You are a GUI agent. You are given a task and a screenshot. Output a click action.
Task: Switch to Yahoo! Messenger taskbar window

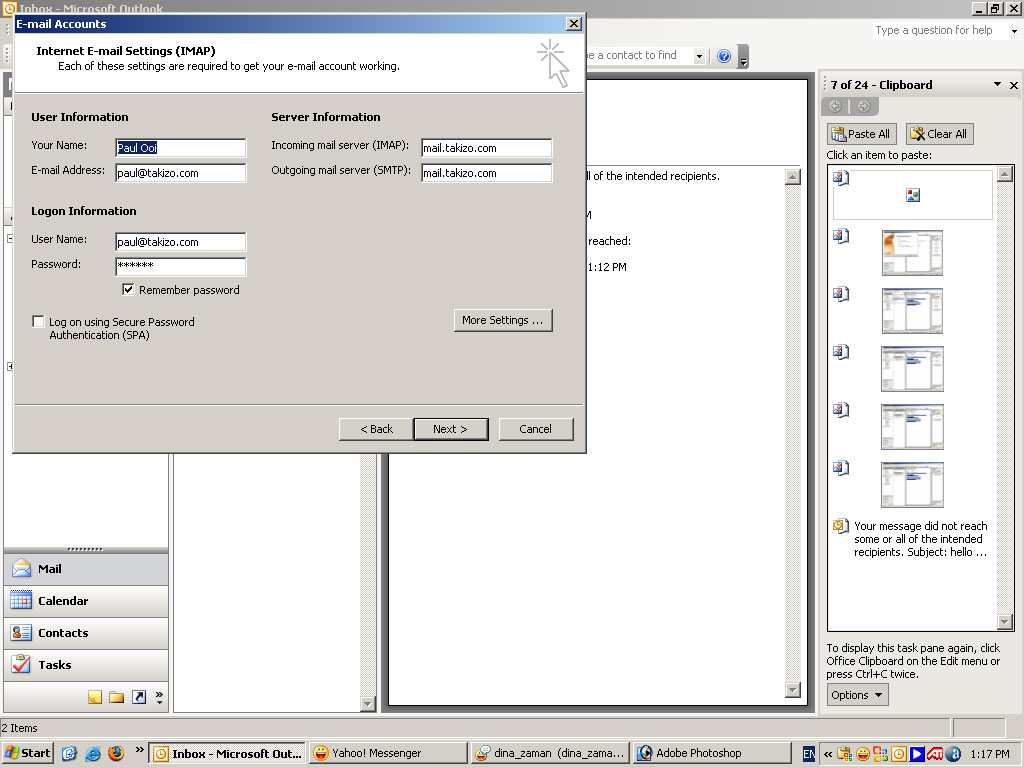tap(389, 754)
